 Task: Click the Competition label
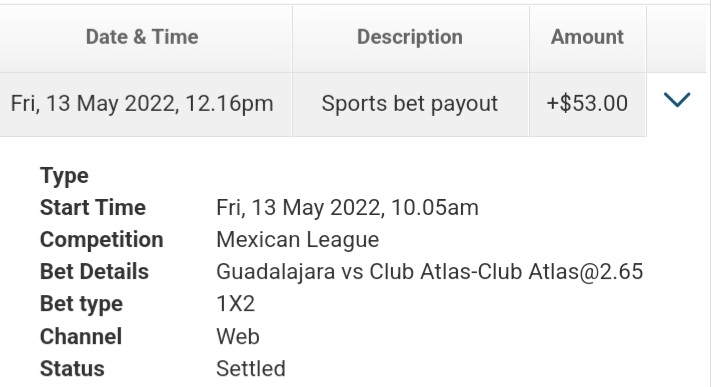coord(102,240)
